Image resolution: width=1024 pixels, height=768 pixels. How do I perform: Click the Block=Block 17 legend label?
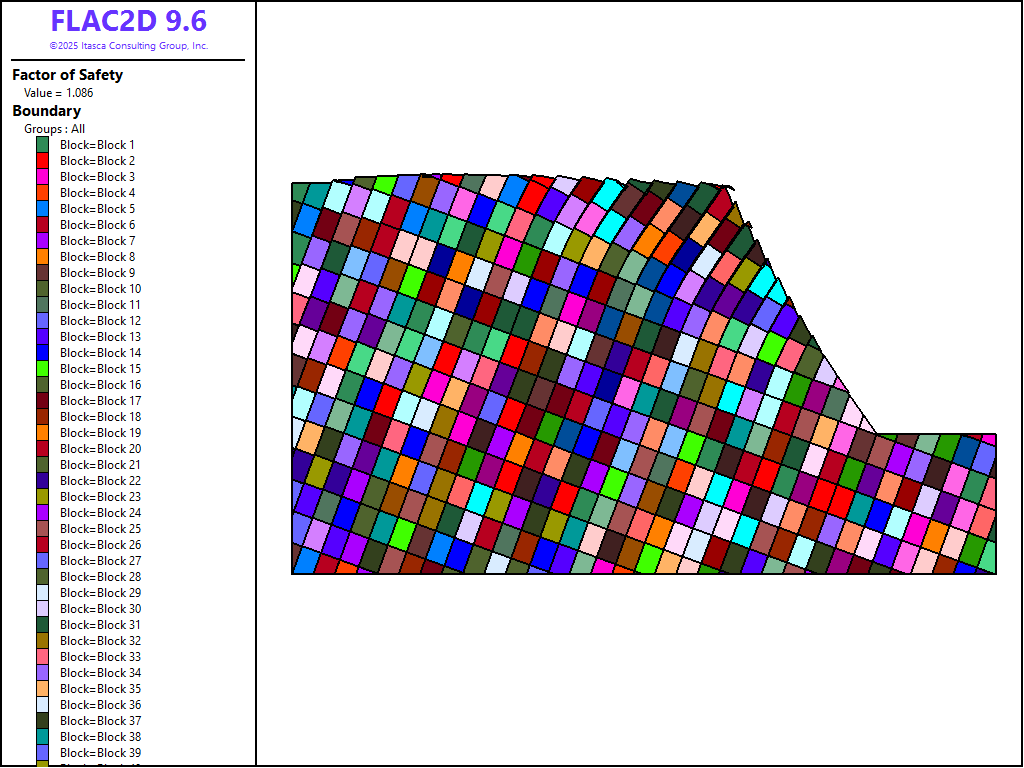click(x=100, y=401)
